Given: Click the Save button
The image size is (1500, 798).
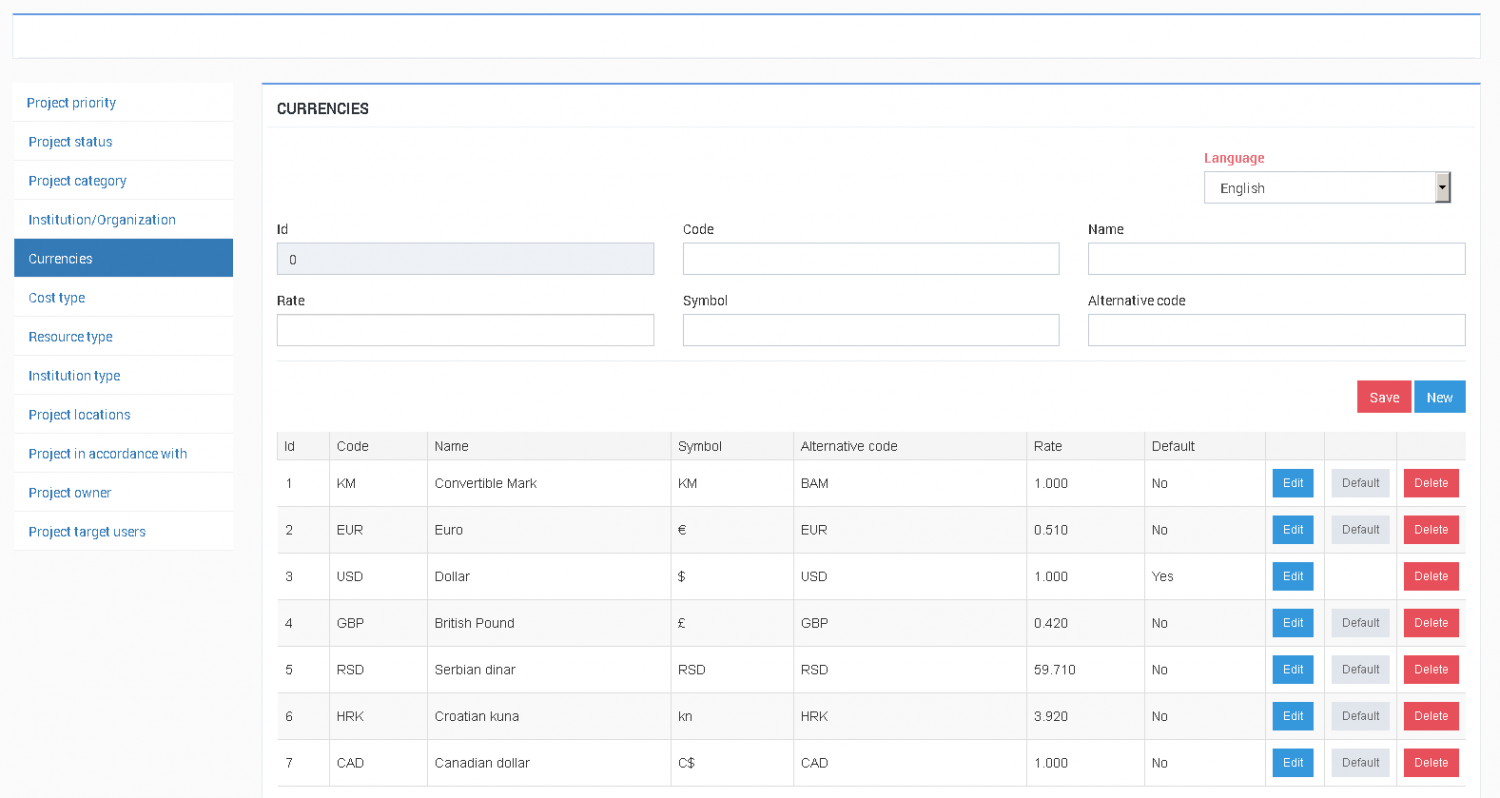Looking at the screenshot, I should pos(1384,396).
